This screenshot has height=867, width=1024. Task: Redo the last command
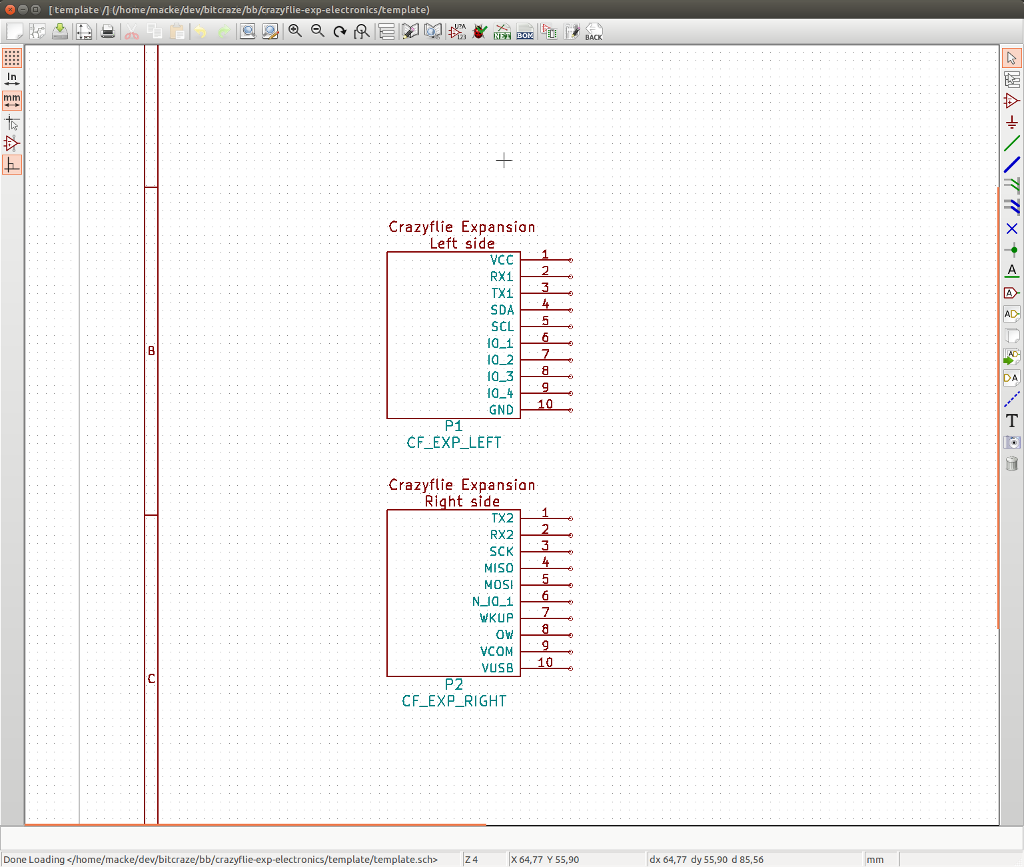coord(223,31)
